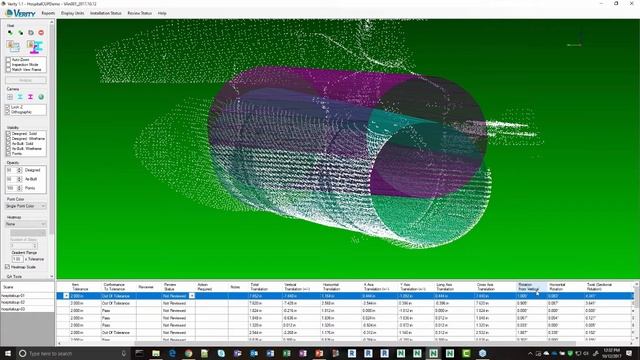
Task: Click the Windows search box
Action: click(73, 353)
